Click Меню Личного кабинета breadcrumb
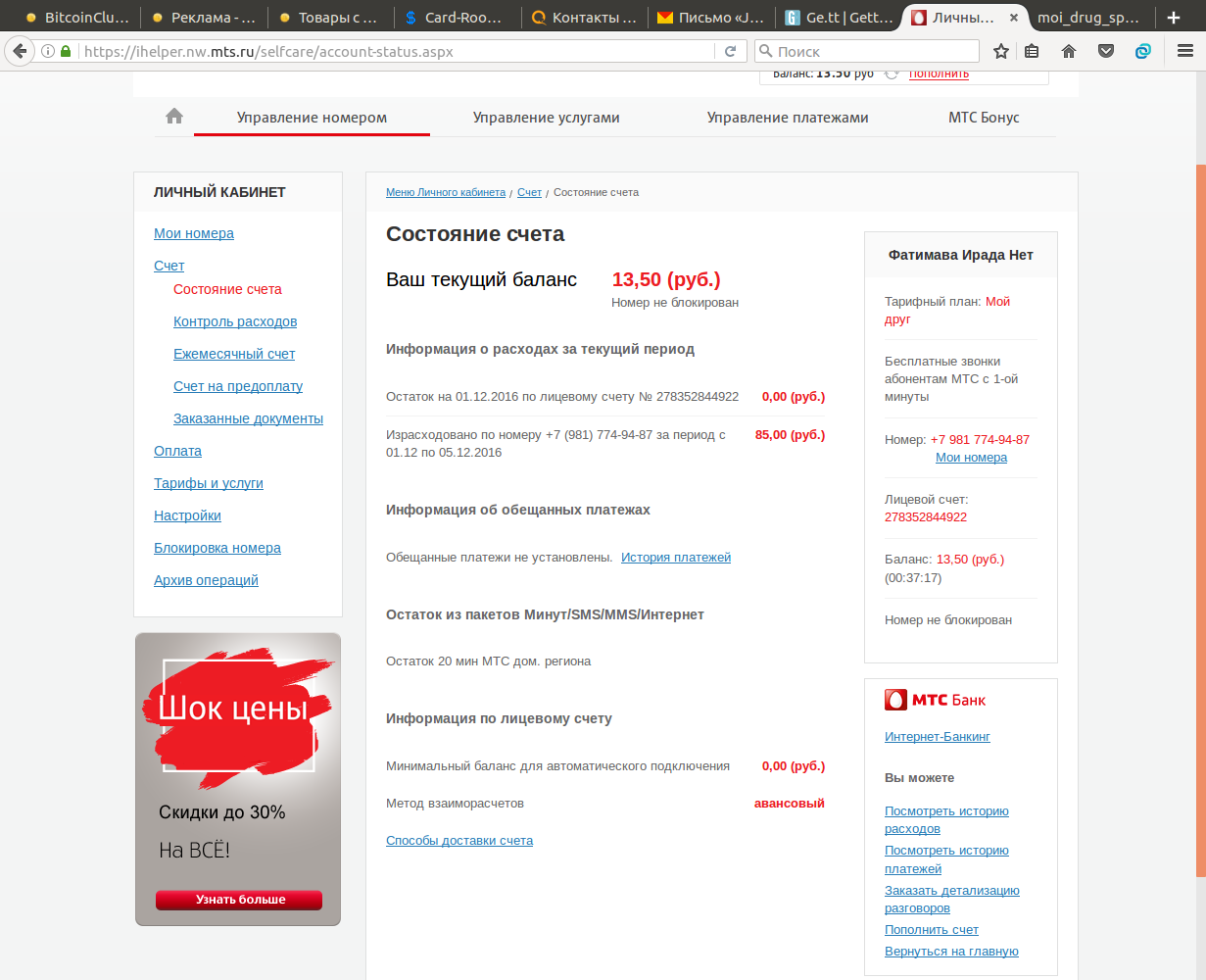The image size is (1206, 980). point(446,192)
